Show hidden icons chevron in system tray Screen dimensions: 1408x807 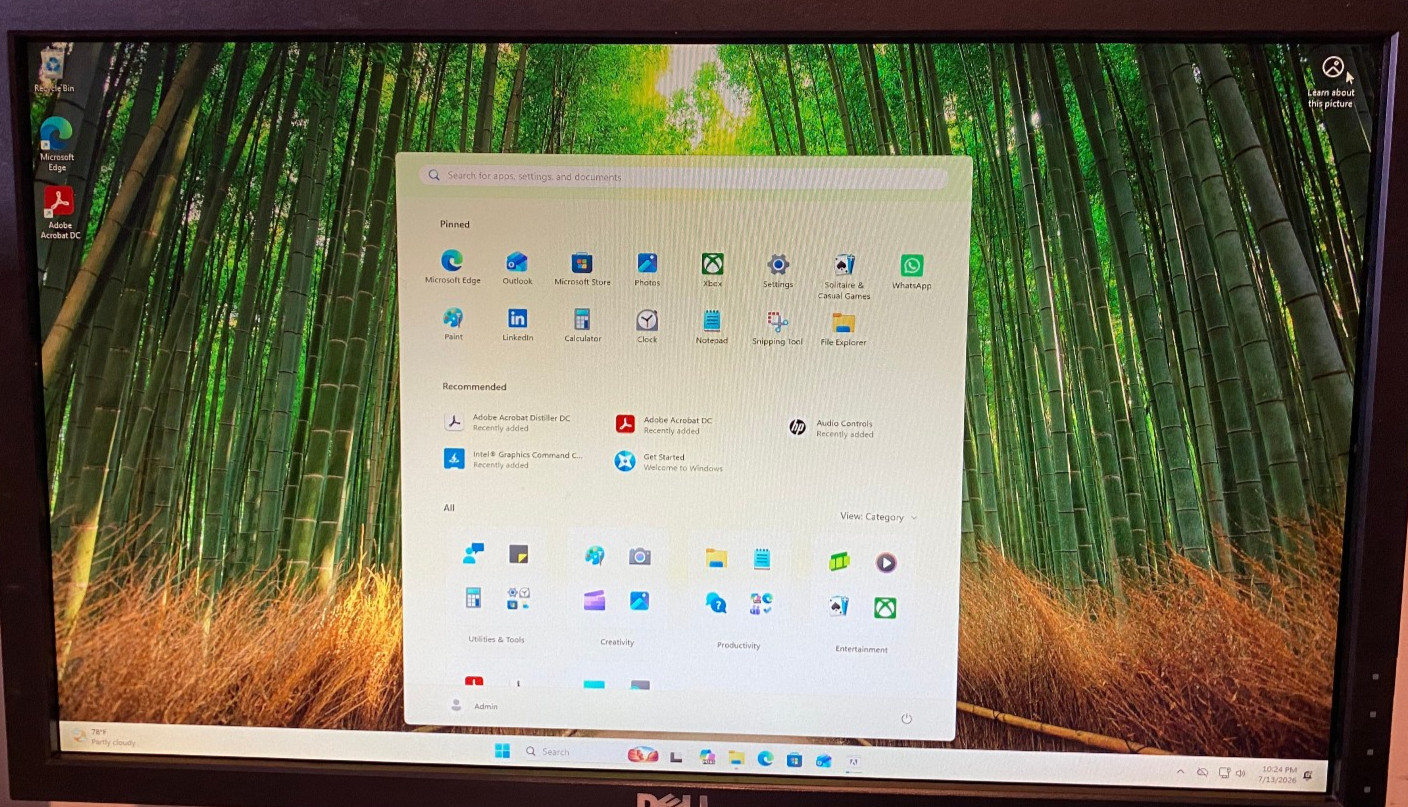coord(1180,771)
